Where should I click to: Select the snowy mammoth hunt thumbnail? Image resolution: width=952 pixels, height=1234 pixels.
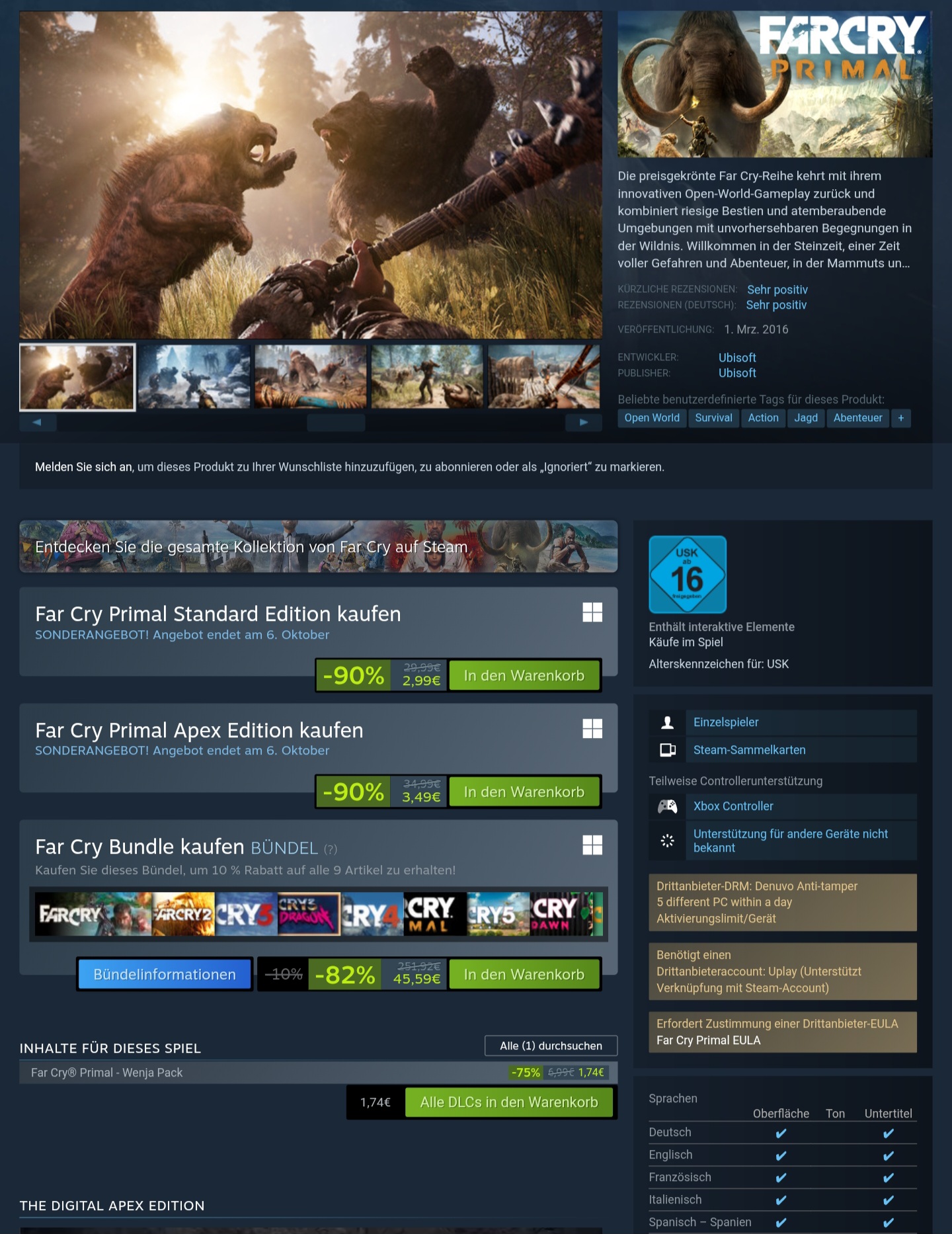tap(194, 377)
